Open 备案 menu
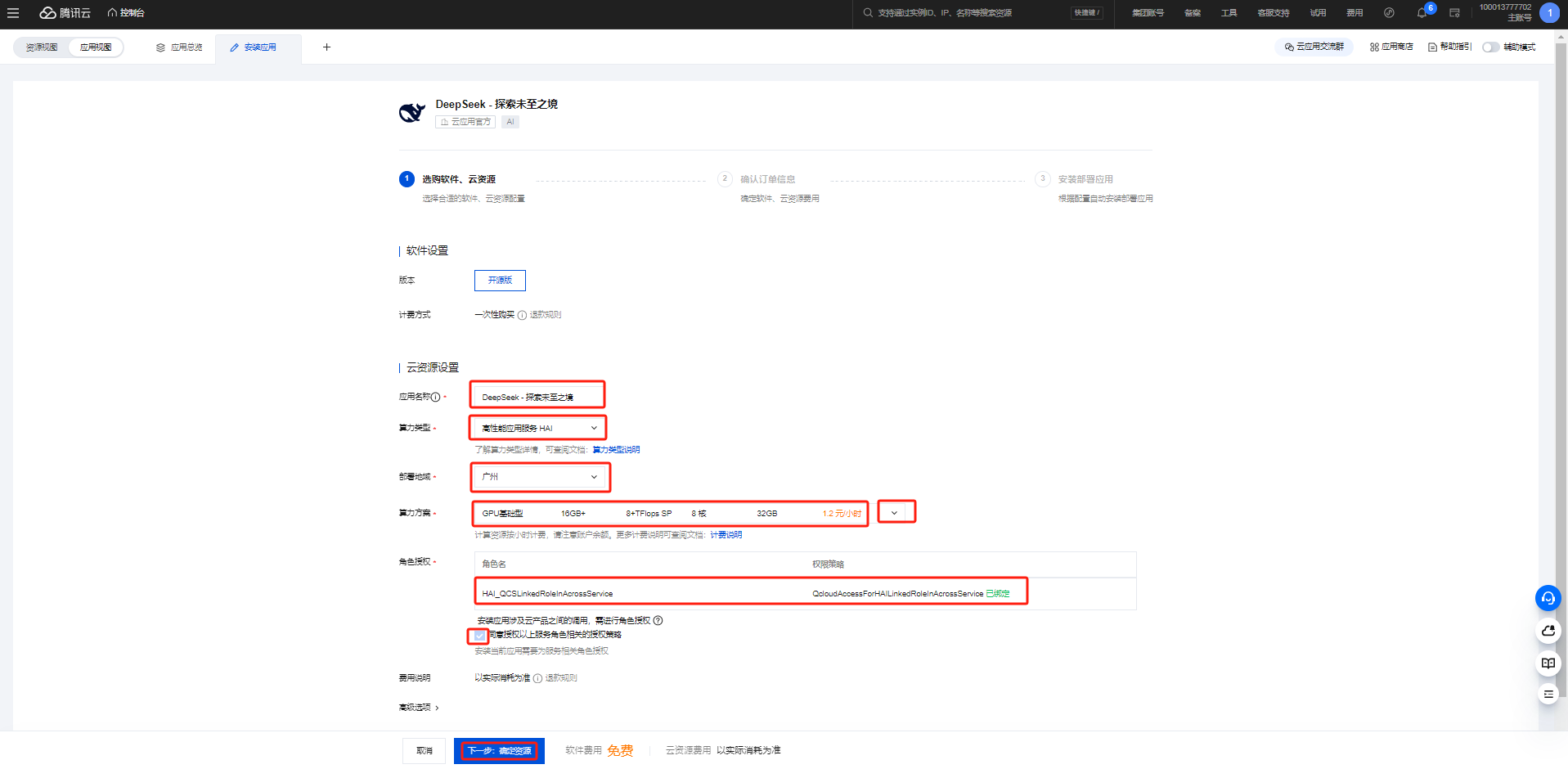1568x769 pixels. pos(1193,13)
